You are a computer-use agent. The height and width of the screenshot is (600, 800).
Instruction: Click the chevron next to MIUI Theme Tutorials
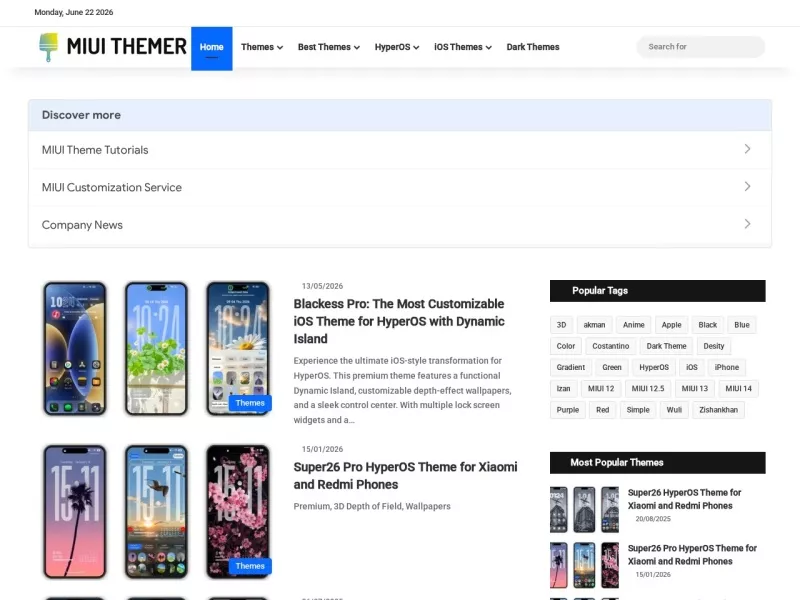[x=747, y=149]
